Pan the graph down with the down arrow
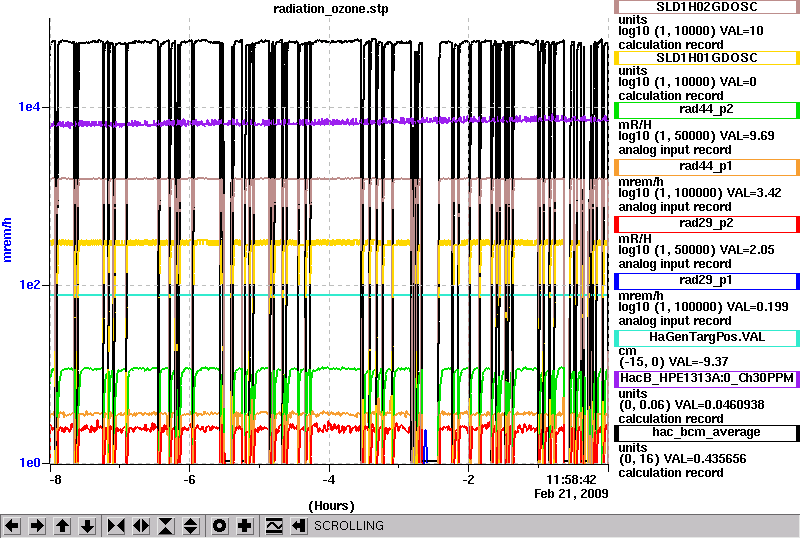Screen dimensions: 800x538 pyautogui.click(x=87, y=526)
